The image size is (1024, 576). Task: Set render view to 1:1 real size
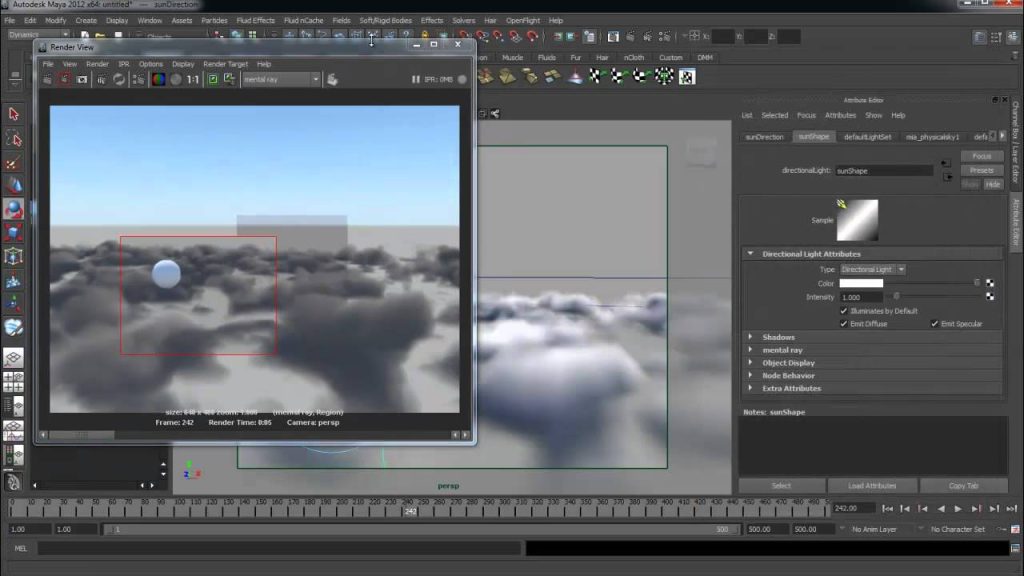(x=193, y=80)
